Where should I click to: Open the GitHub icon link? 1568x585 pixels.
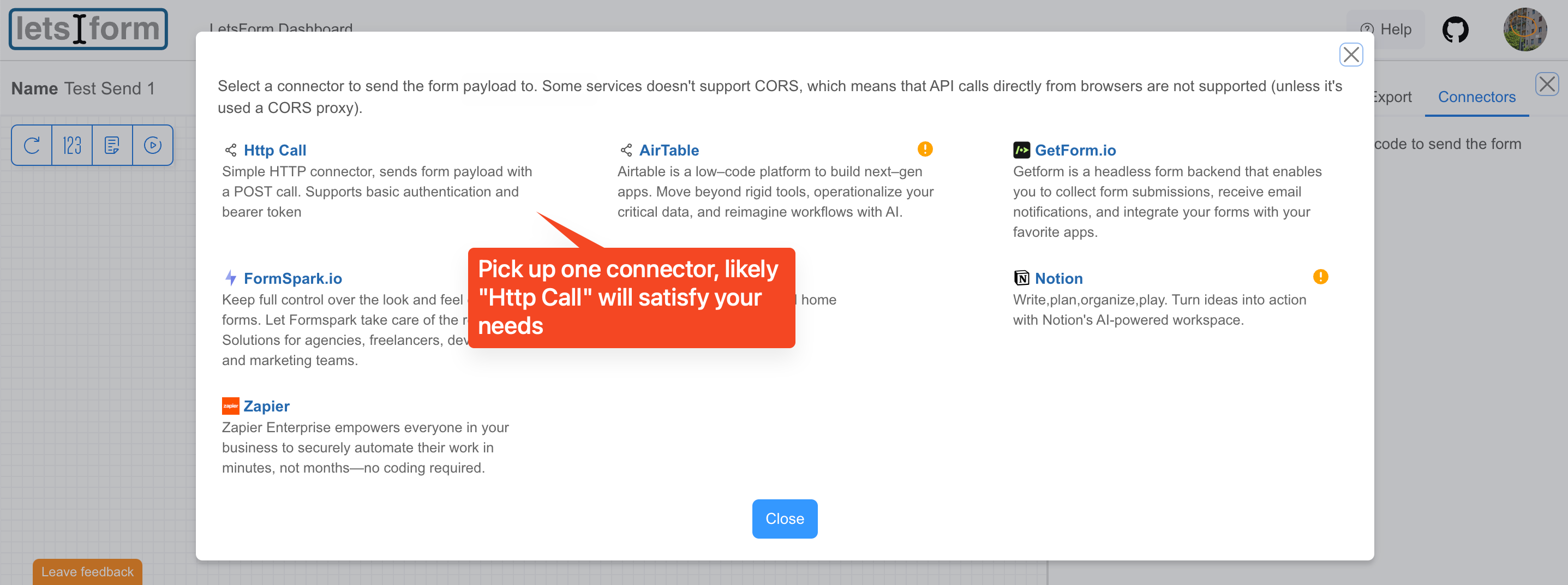(x=1456, y=29)
